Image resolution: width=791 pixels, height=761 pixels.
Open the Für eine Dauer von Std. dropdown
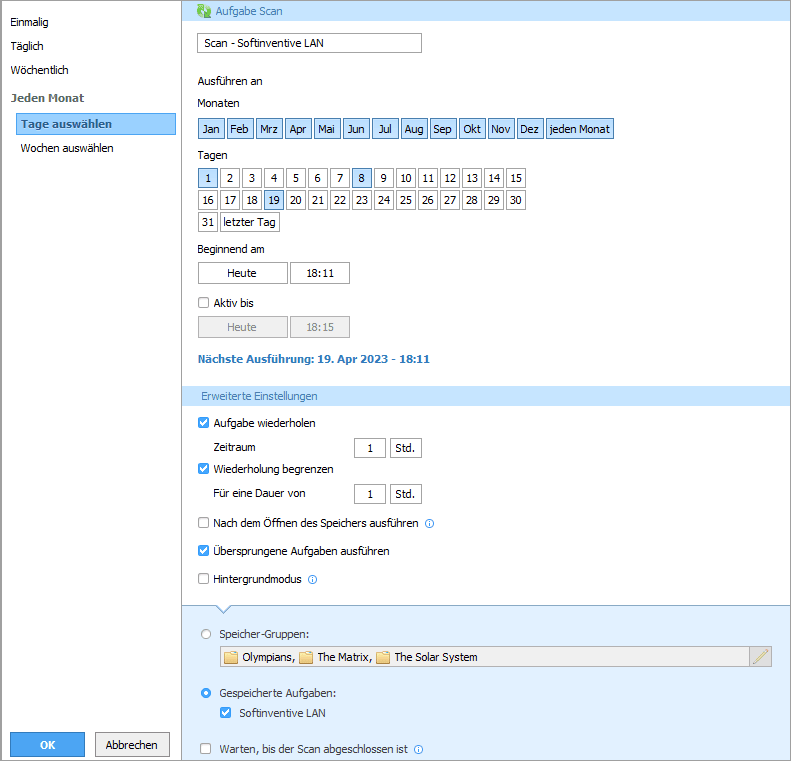(405, 494)
